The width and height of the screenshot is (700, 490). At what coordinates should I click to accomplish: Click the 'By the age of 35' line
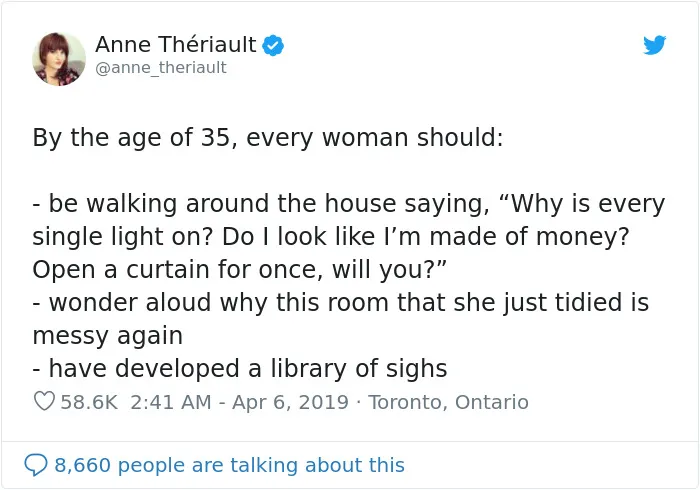coord(268,137)
